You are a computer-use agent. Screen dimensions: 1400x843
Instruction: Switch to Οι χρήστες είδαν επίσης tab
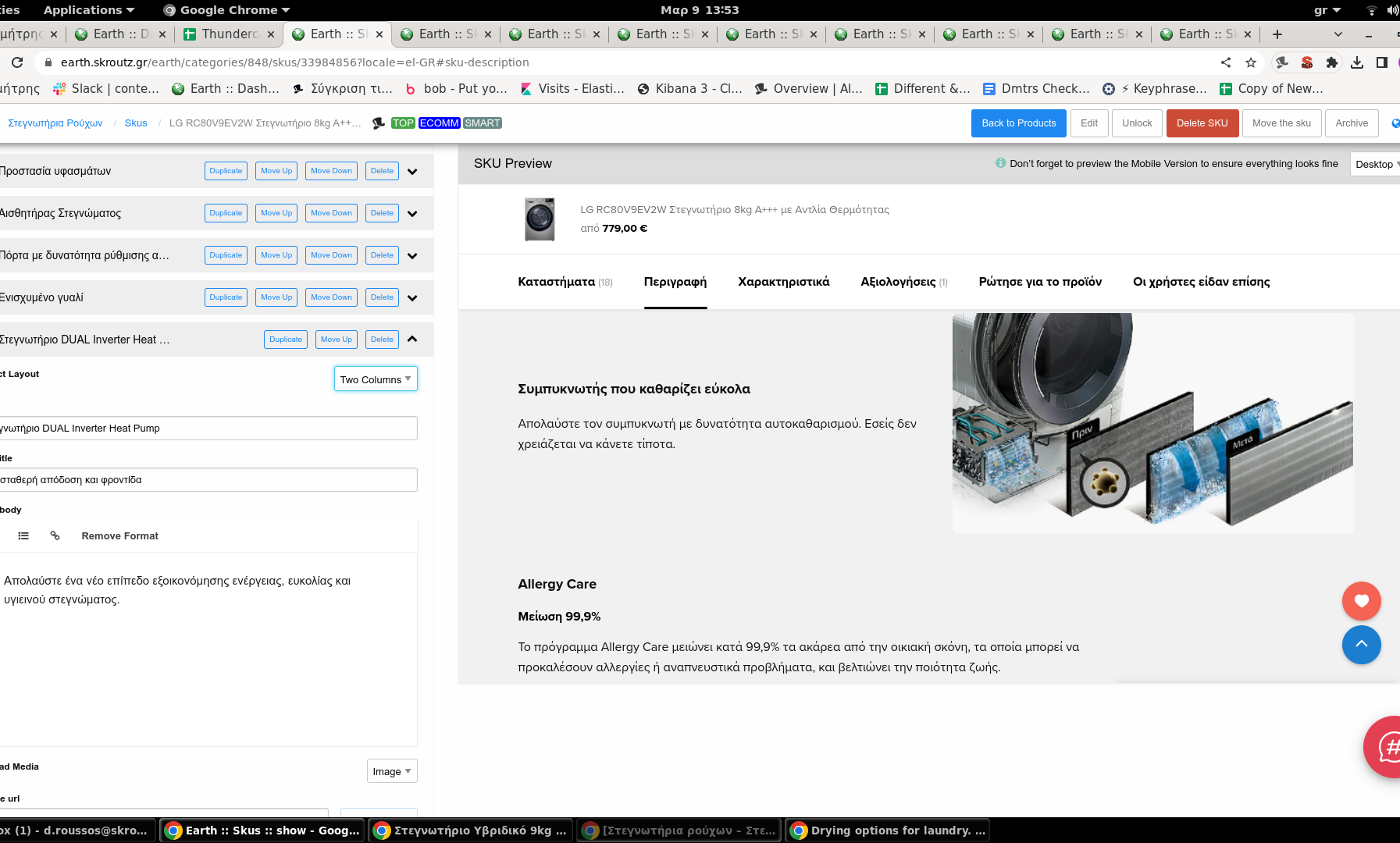click(x=1202, y=282)
